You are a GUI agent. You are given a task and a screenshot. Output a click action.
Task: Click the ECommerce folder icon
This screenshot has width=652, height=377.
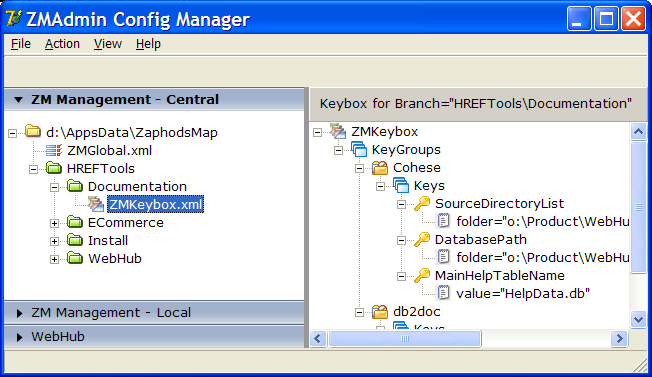pyautogui.click(x=75, y=222)
